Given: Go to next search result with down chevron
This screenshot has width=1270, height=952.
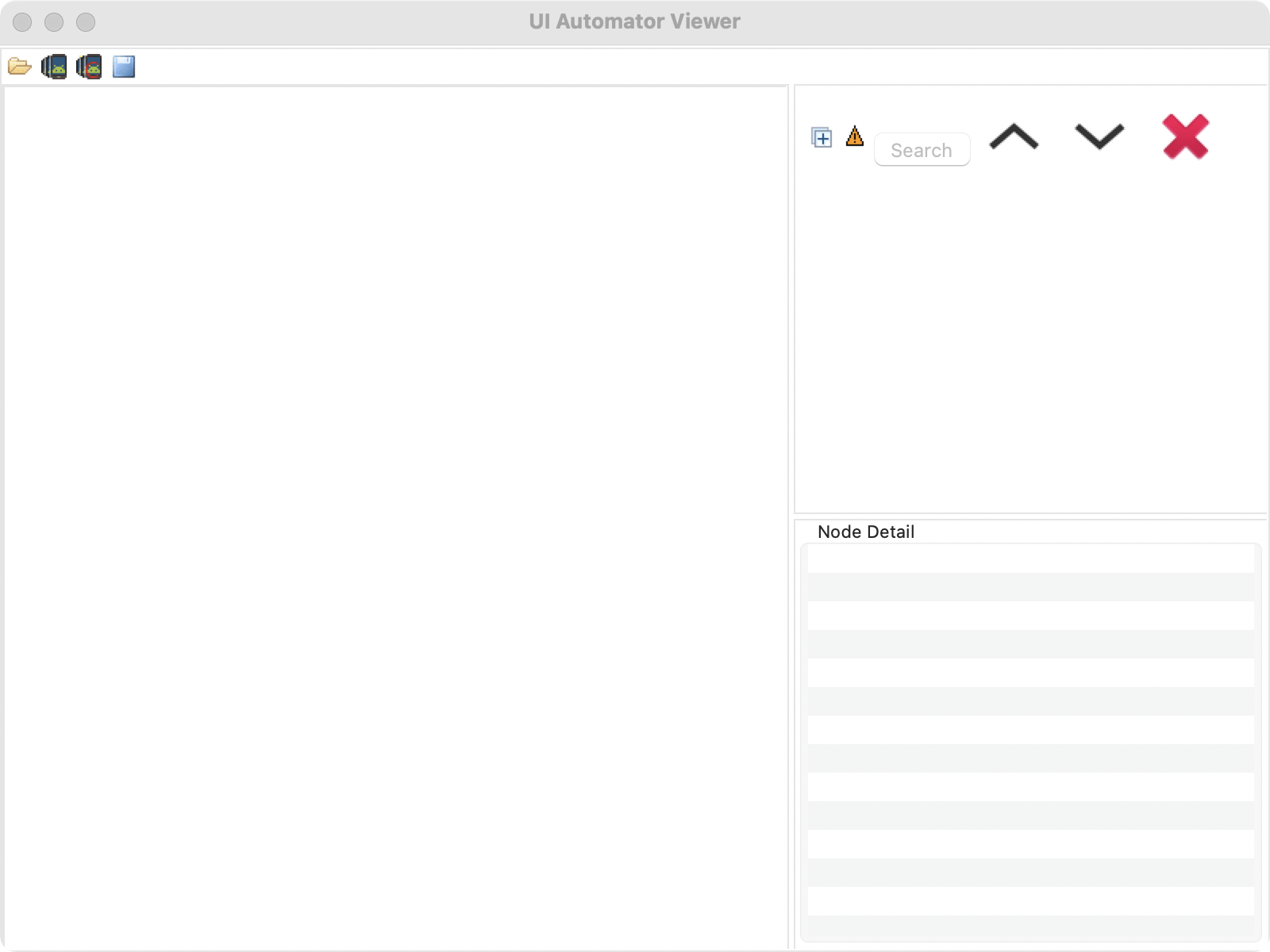Looking at the screenshot, I should coord(1099,136).
